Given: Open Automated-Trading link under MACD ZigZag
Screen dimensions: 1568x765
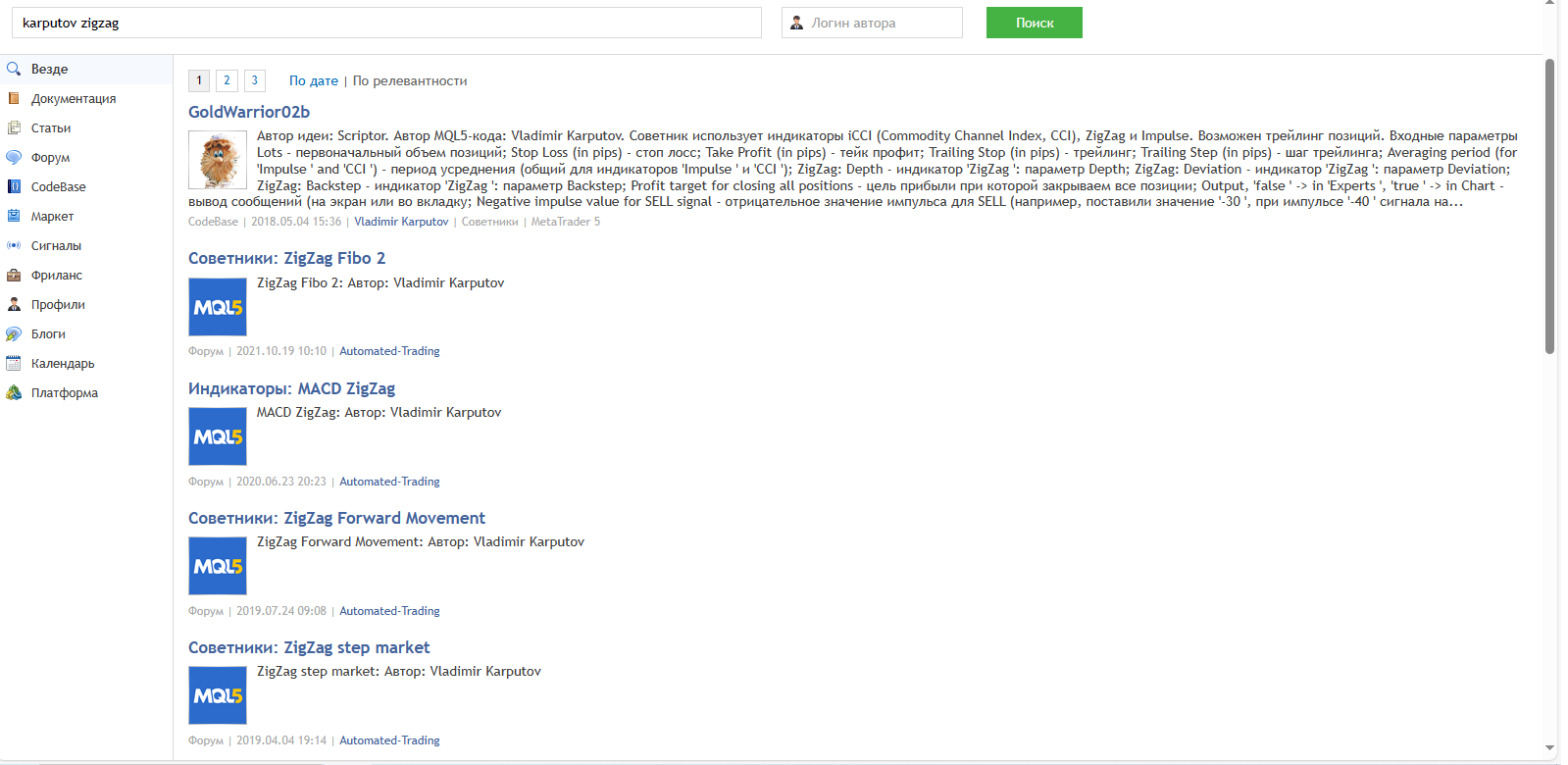Looking at the screenshot, I should (x=389, y=482).
